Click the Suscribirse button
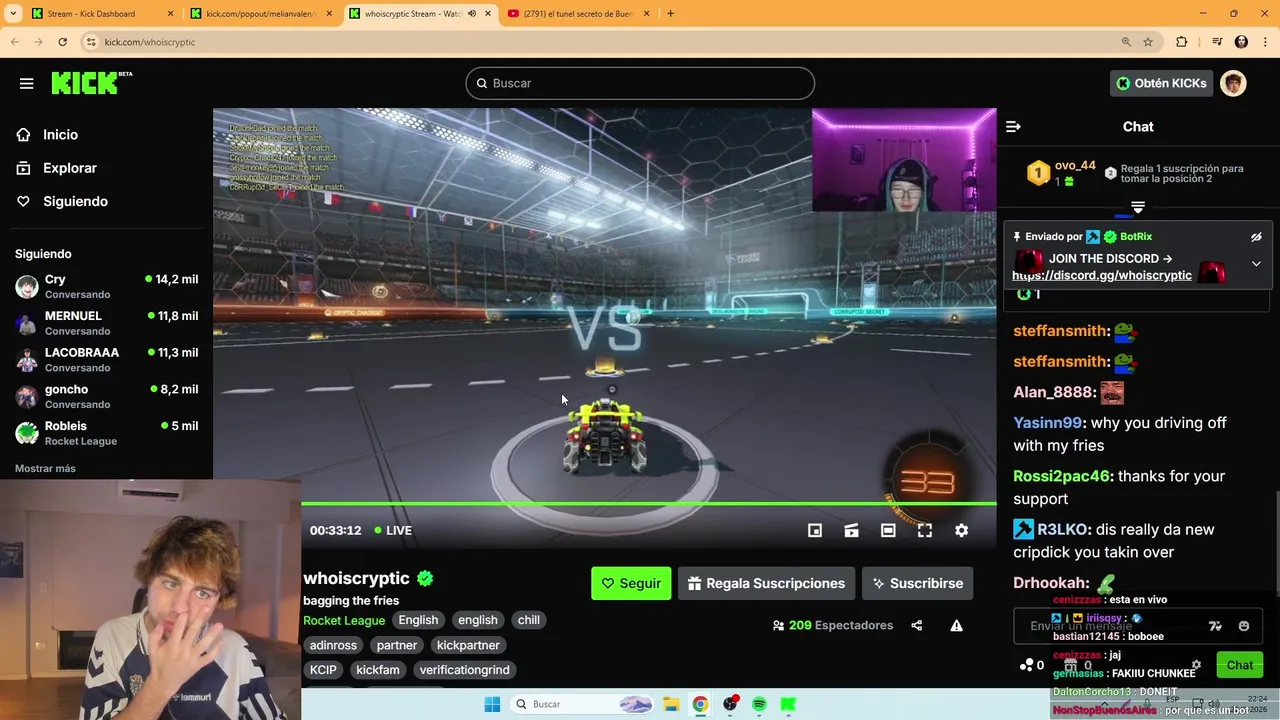 click(x=917, y=583)
